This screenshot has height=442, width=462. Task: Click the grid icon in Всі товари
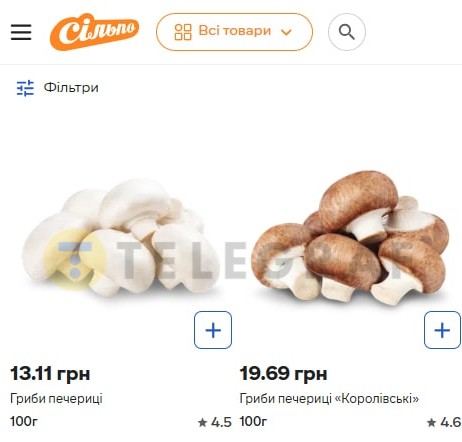point(183,32)
